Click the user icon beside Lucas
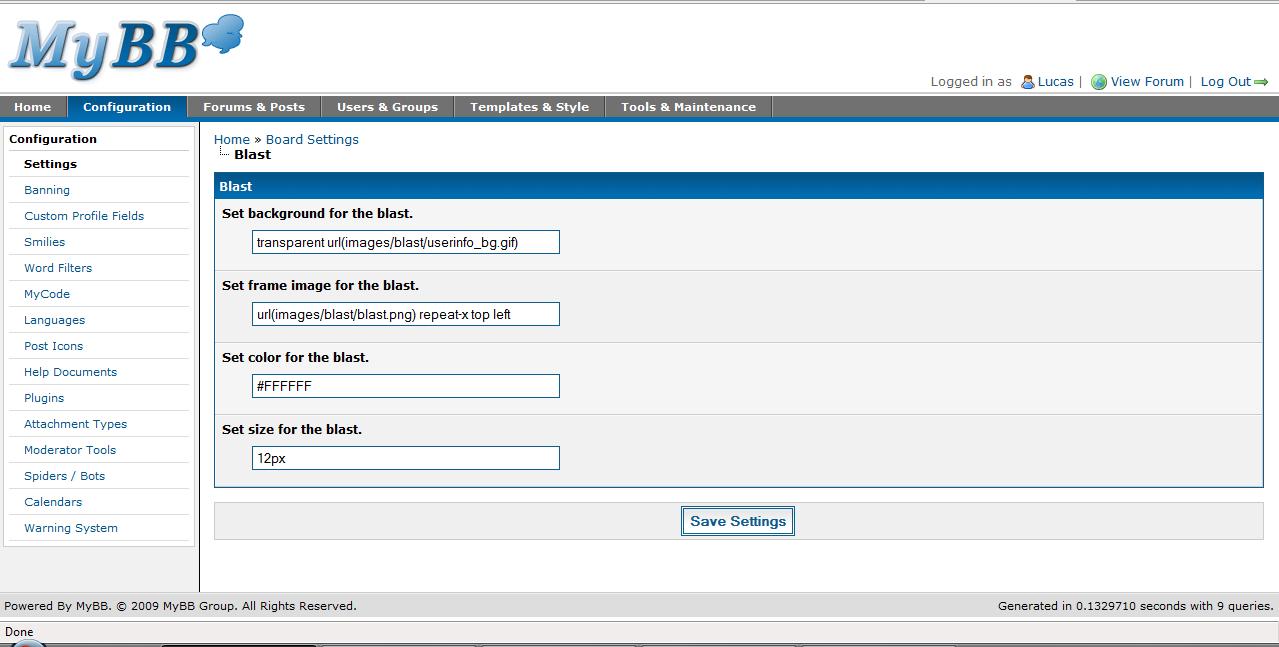 tap(1027, 82)
